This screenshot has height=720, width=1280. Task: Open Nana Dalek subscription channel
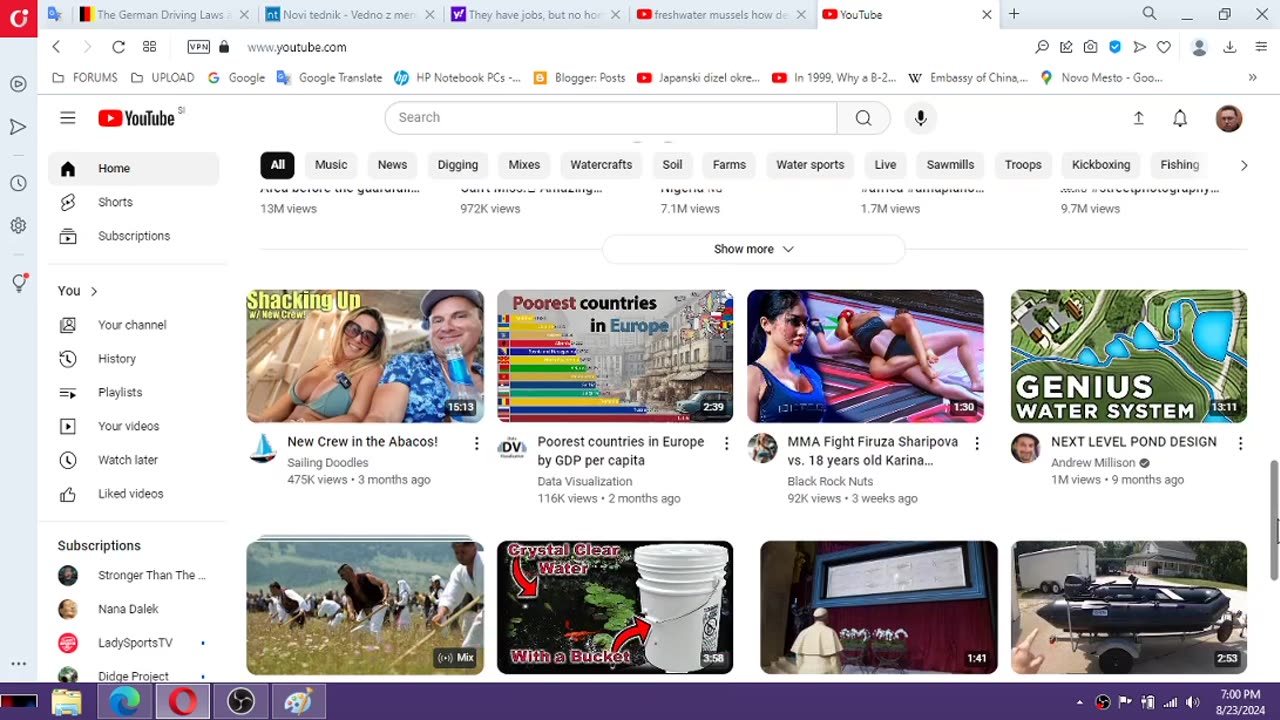134,609
